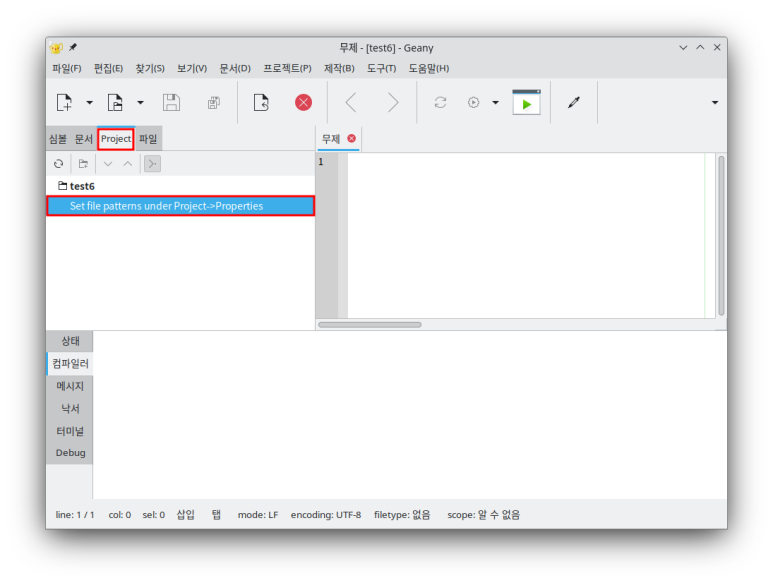This screenshot has width=773, height=583.
Task: Click the compile toolbar icon
Action: 440,103
